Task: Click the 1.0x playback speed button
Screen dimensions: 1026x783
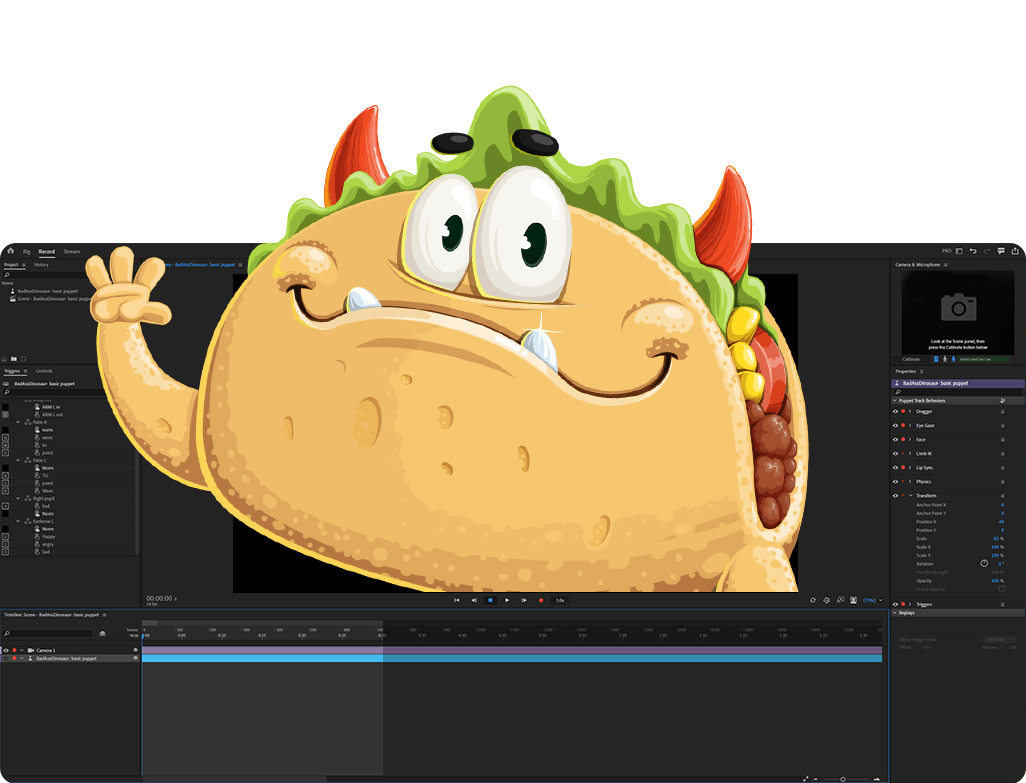Action: (x=560, y=600)
